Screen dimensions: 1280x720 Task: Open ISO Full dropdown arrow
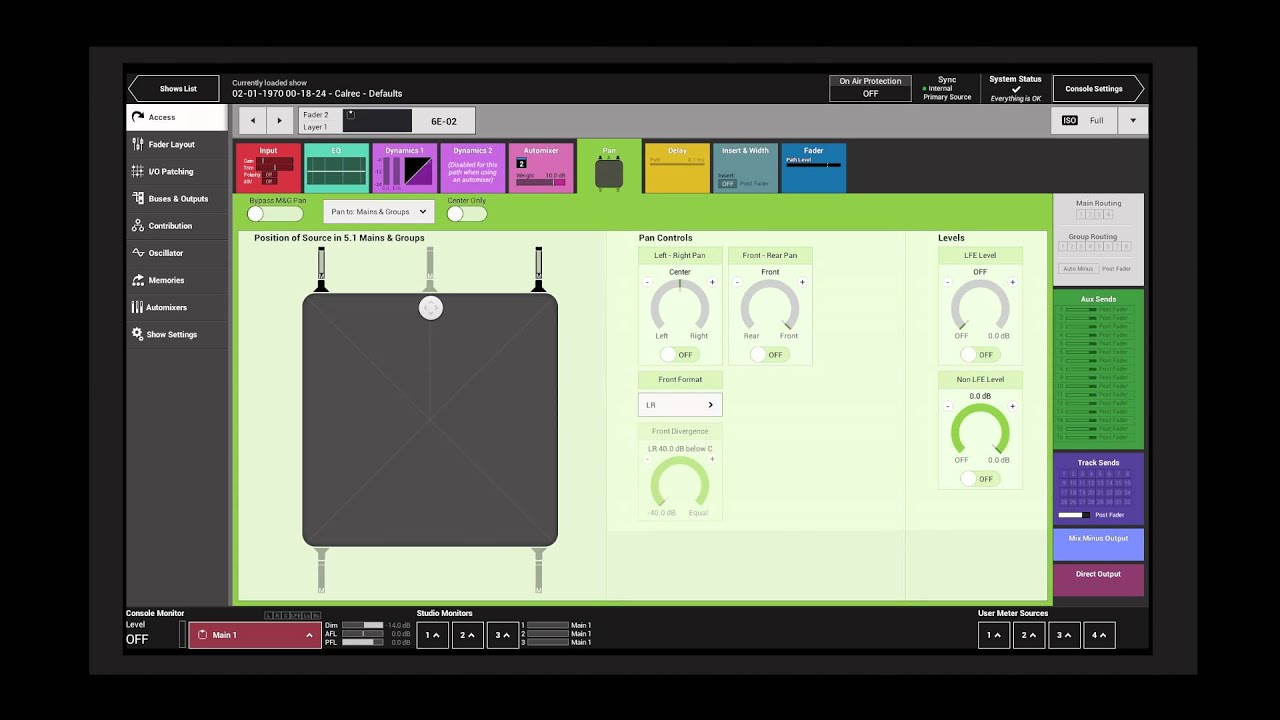click(1133, 120)
